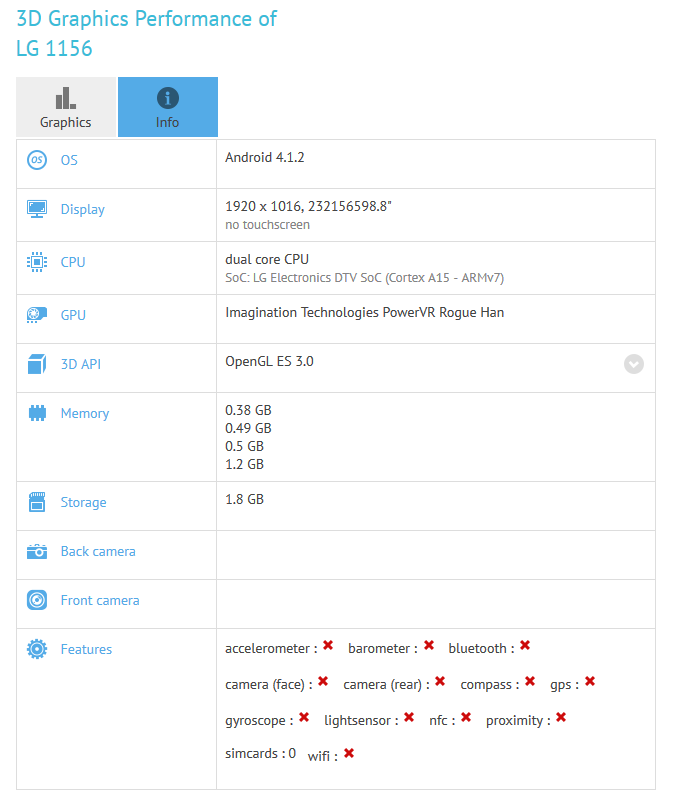The width and height of the screenshot is (677, 805).
Task: Click the 3D API label
Action: pyautogui.click(x=81, y=364)
